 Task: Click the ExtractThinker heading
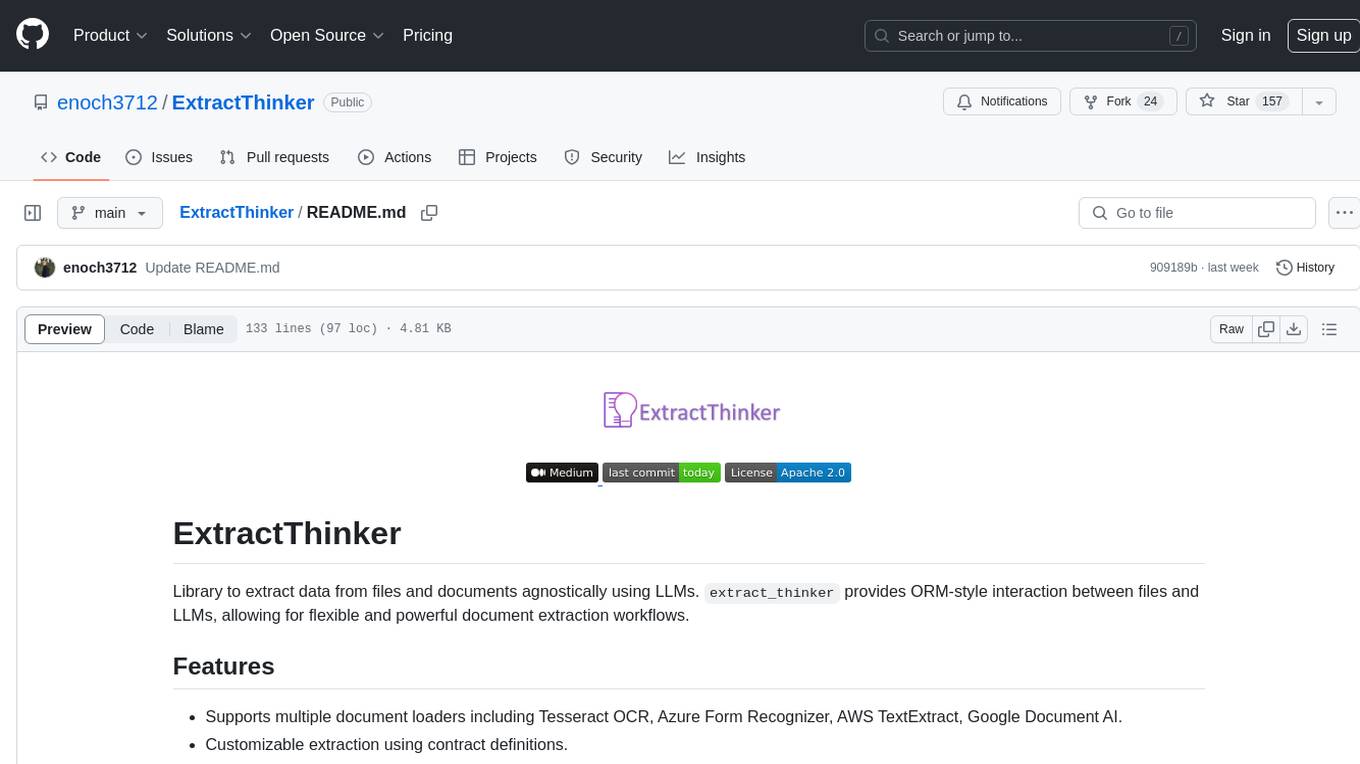pos(287,533)
